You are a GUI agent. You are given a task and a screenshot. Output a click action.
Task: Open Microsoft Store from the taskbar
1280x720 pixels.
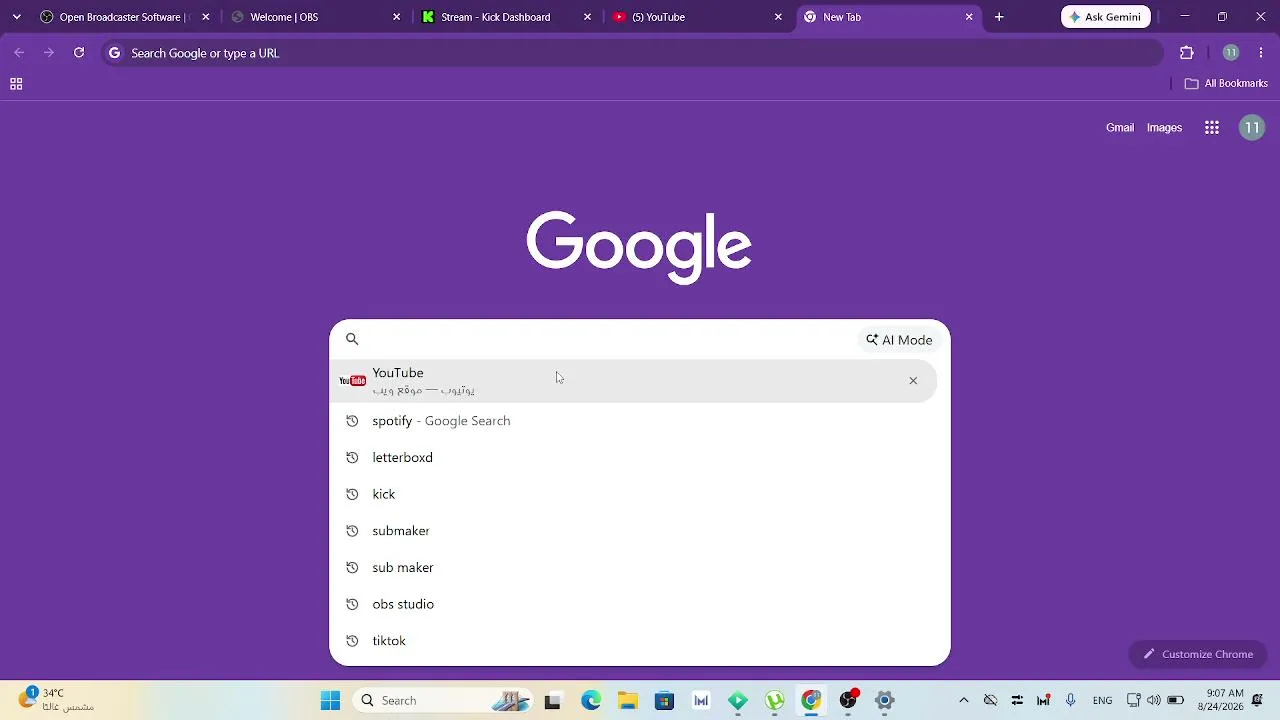[x=665, y=700]
